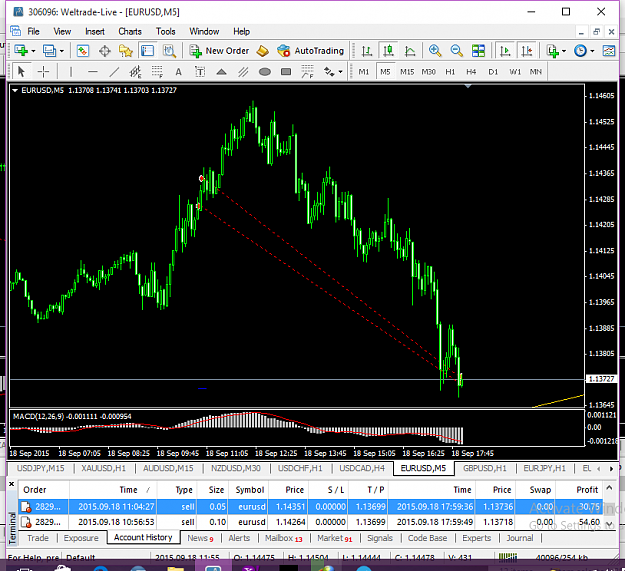This screenshot has height=571, width=625.
Task: Insert rectangle shape
Action: 286,72
